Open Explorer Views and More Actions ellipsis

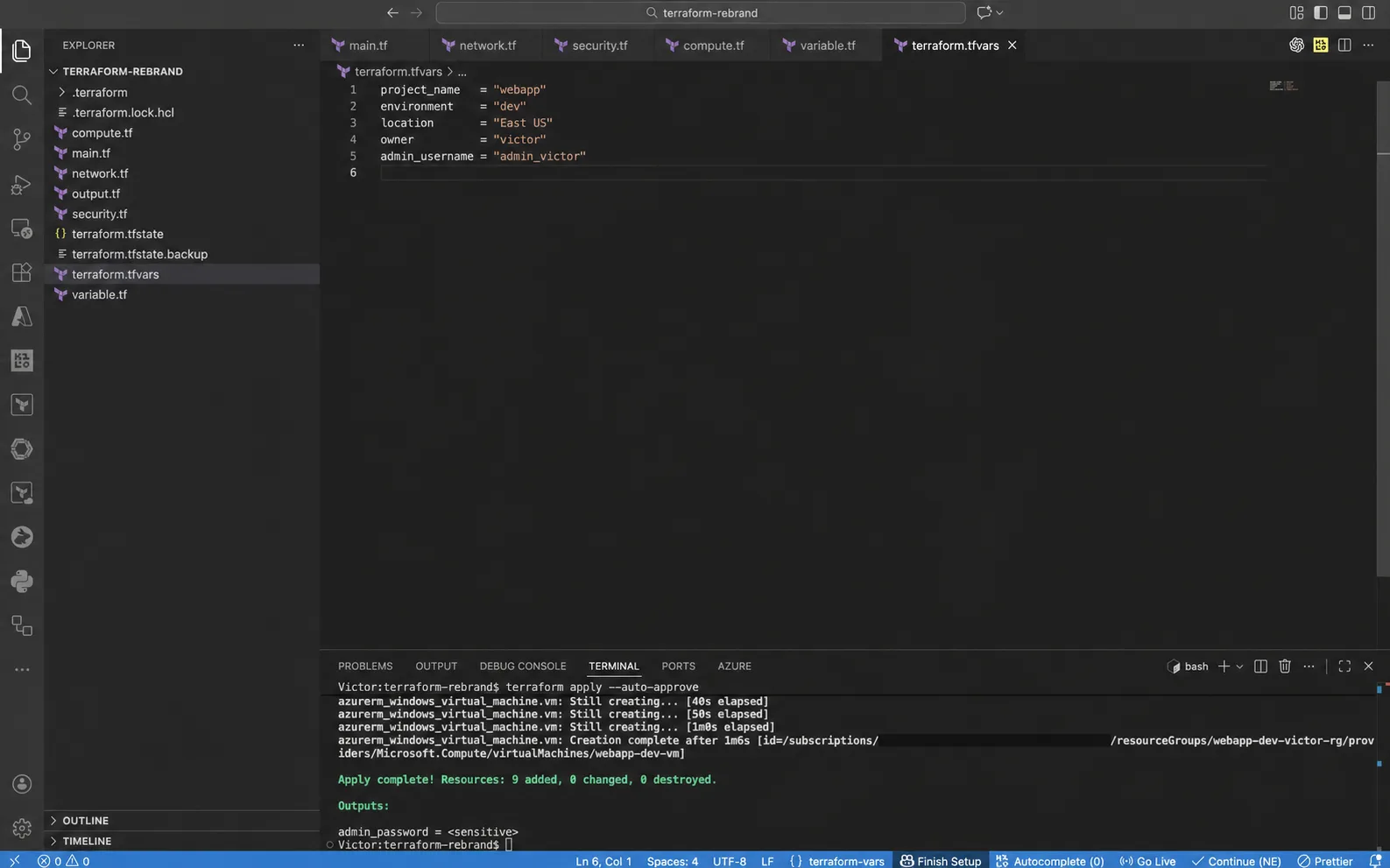(299, 45)
